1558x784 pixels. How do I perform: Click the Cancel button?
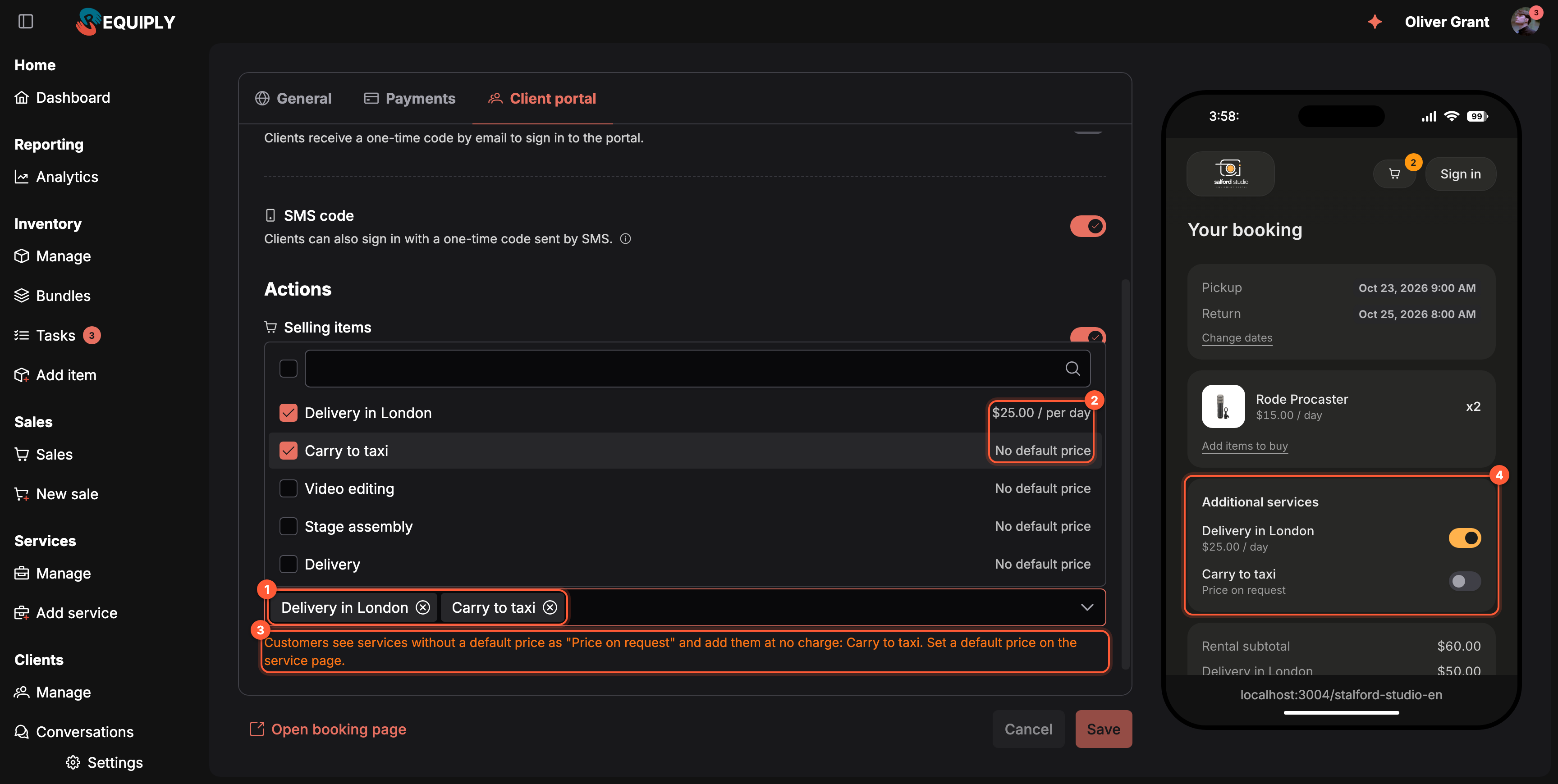pyautogui.click(x=1028, y=729)
